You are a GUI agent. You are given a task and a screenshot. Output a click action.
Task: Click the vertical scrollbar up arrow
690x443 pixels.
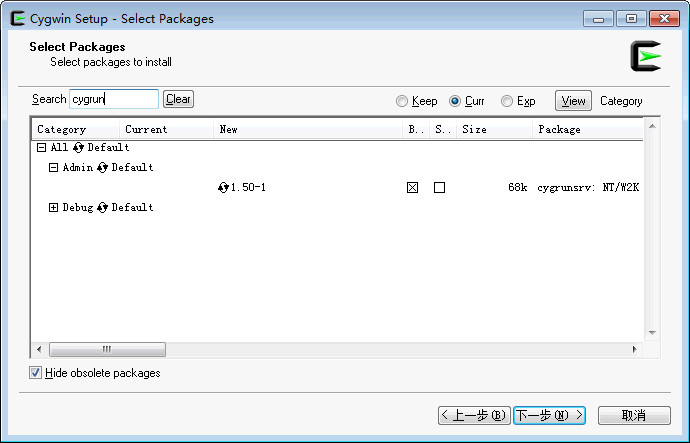tap(652, 126)
